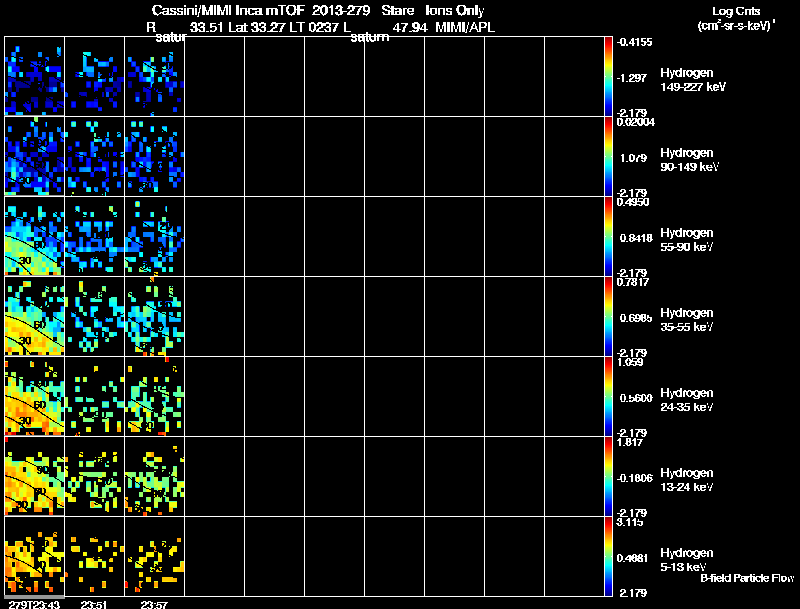Image resolution: width=800 pixels, height=609 pixels.
Task: Click the first-column Hydrogen 35-55 keV image panel
Action: (x=34, y=316)
